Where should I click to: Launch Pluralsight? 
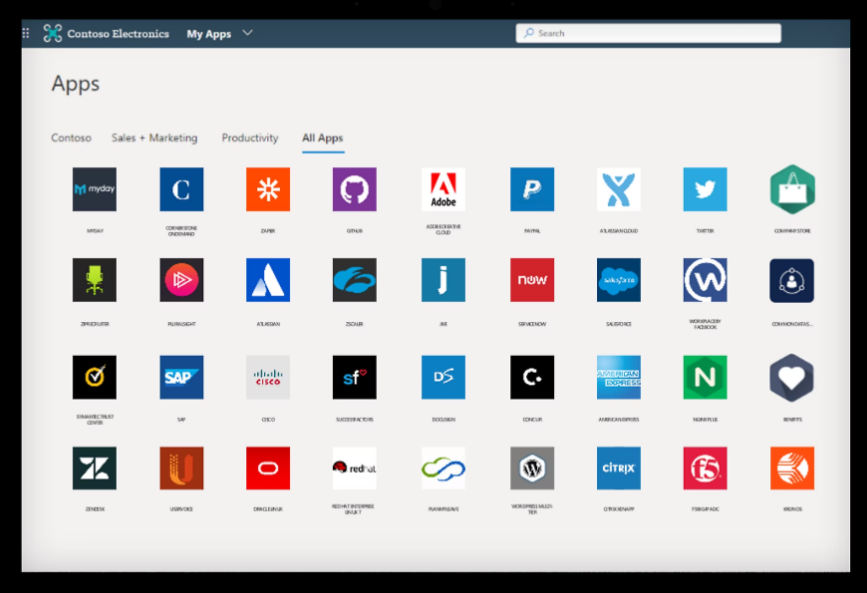coord(181,279)
